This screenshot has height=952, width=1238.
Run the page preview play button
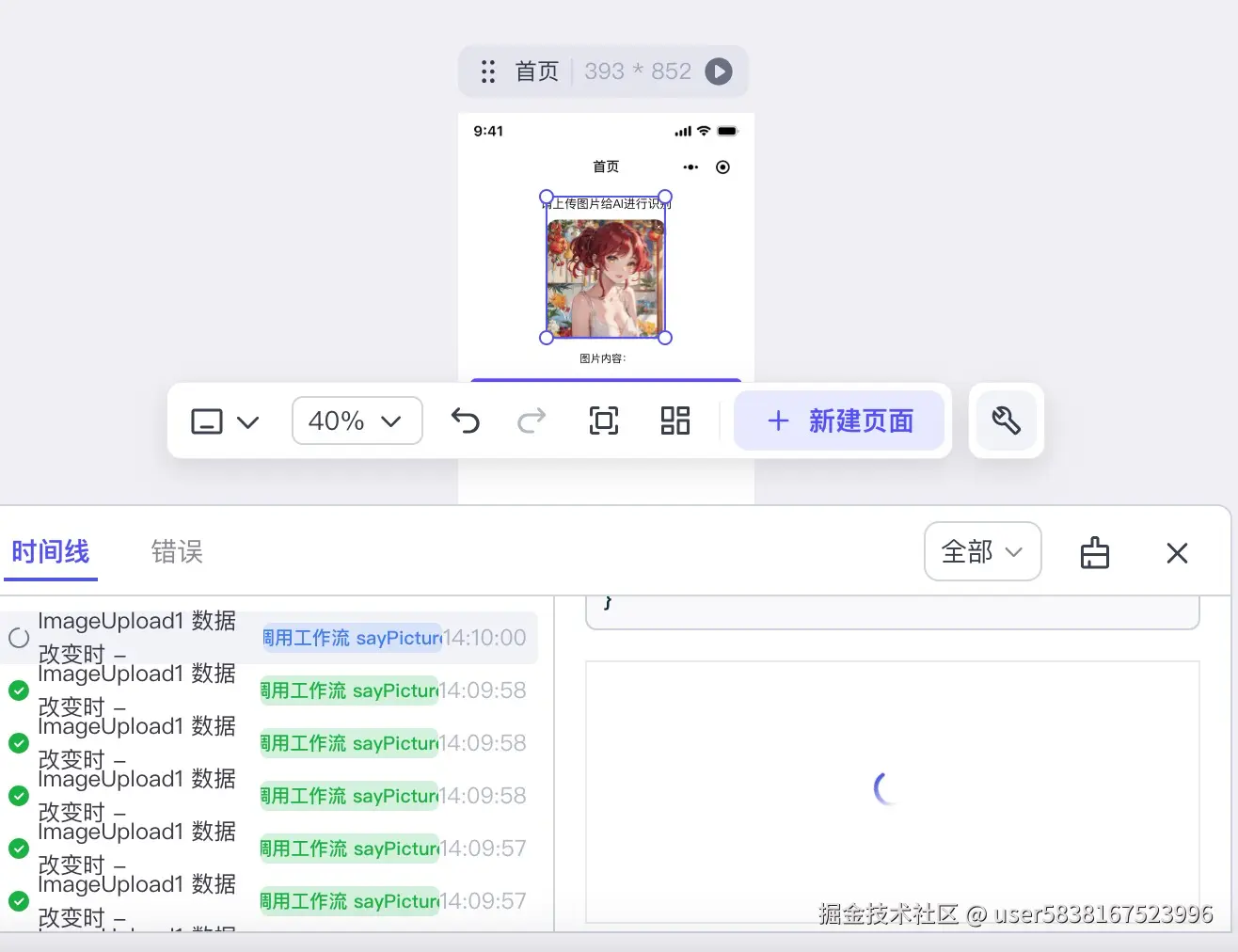(x=719, y=71)
